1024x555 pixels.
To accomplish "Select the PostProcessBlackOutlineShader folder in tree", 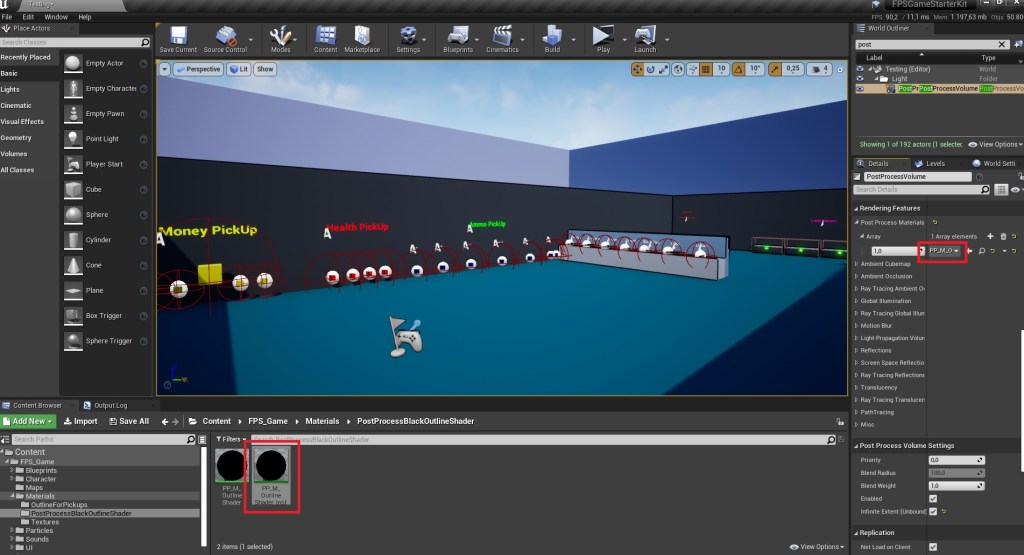I will tap(80, 513).
